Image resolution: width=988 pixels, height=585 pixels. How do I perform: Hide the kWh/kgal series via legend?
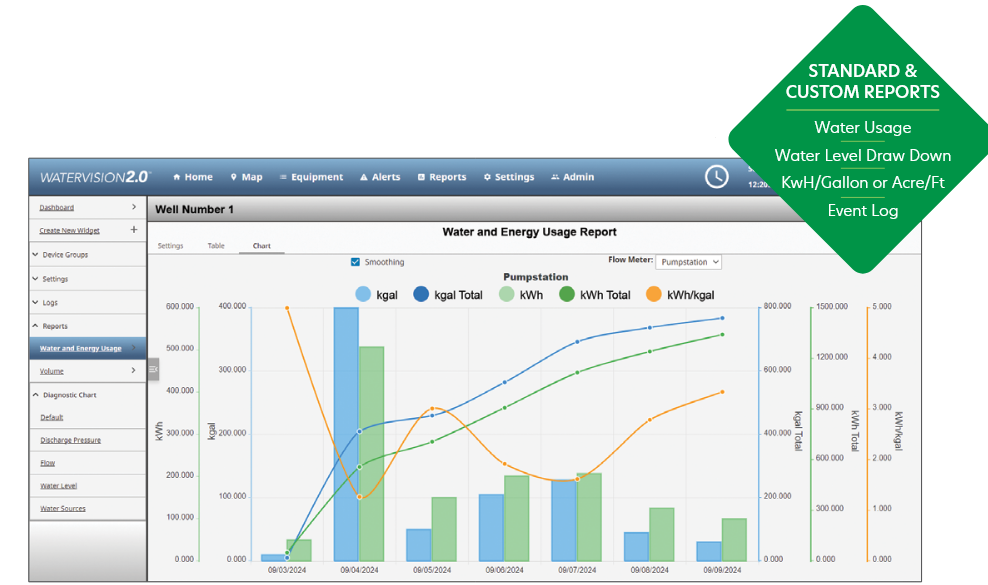[x=654, y=295]
